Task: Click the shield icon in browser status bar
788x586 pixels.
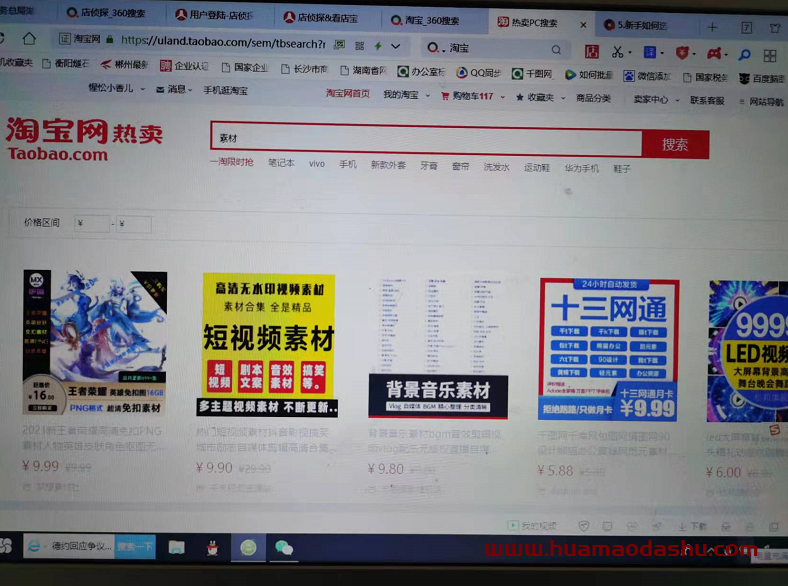Action: point(583,526)
